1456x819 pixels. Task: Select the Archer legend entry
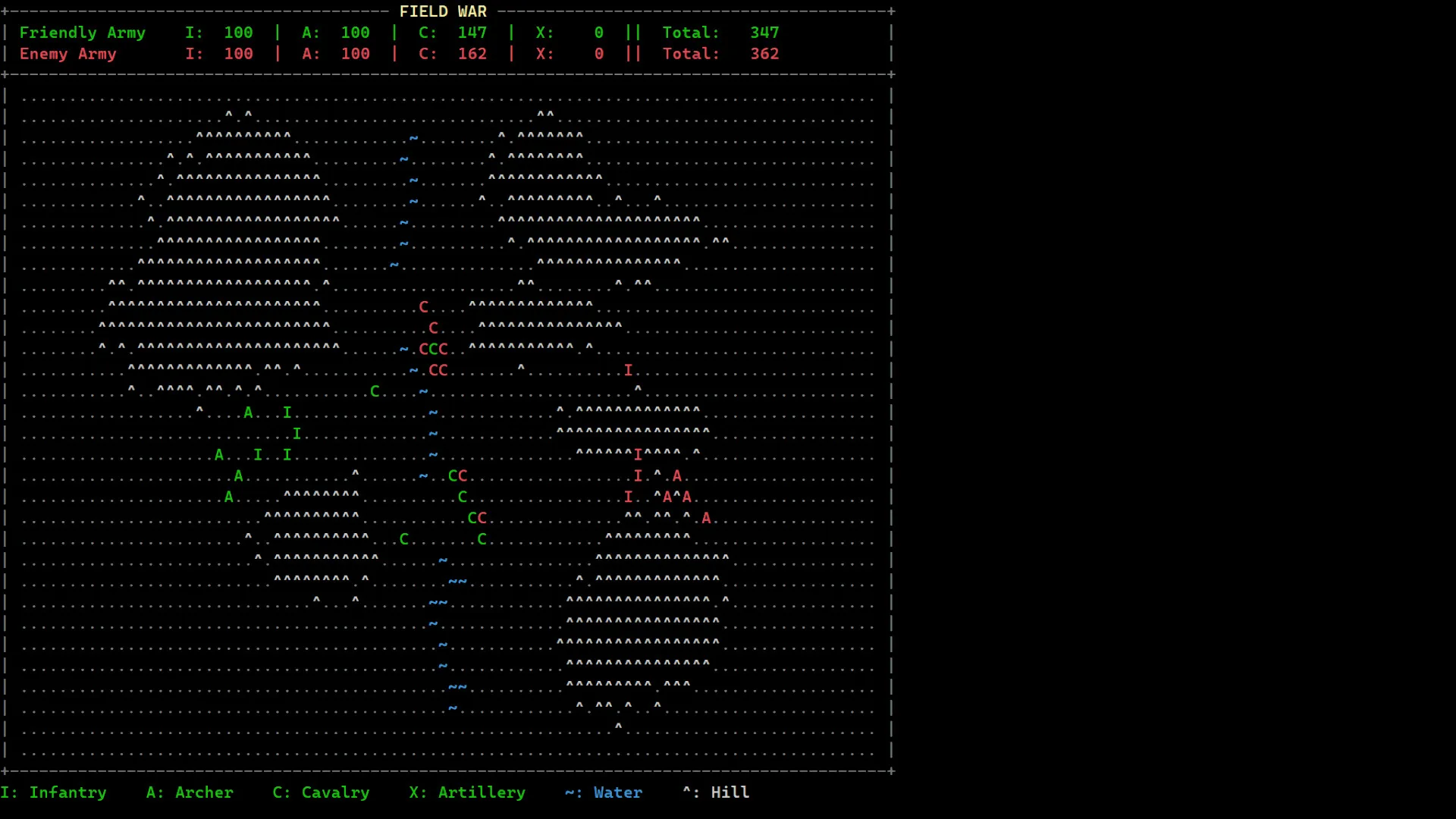click(190, 792)
